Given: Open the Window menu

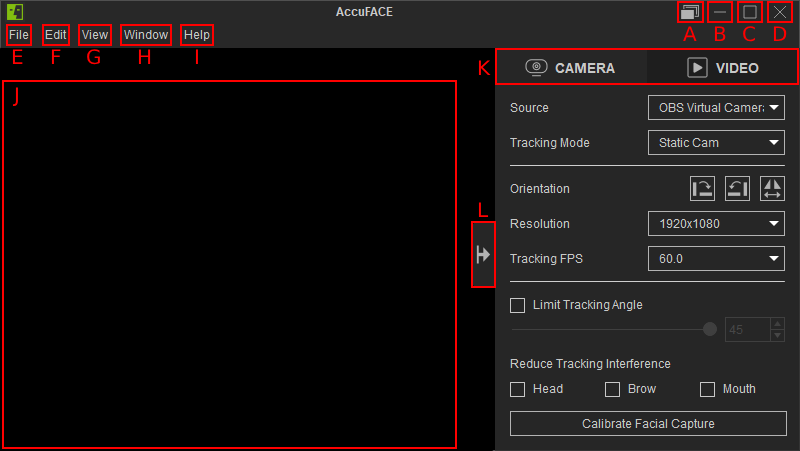Looking at the screenshot, I should [146, 35].
